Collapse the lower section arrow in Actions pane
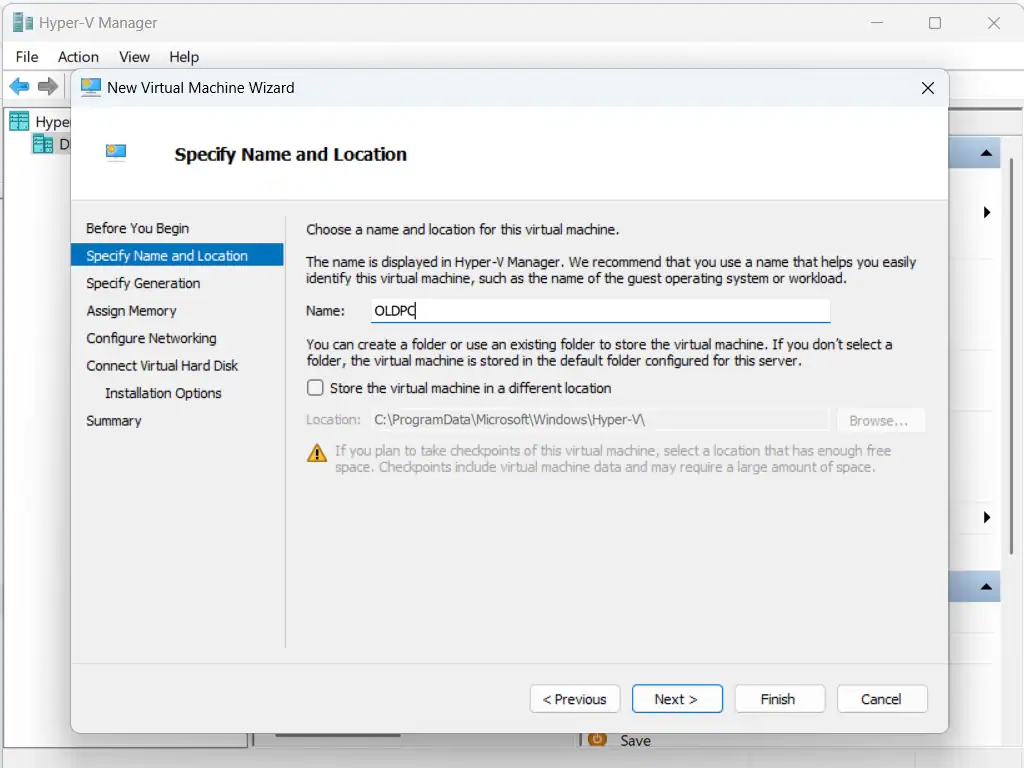 click(986, 587)
